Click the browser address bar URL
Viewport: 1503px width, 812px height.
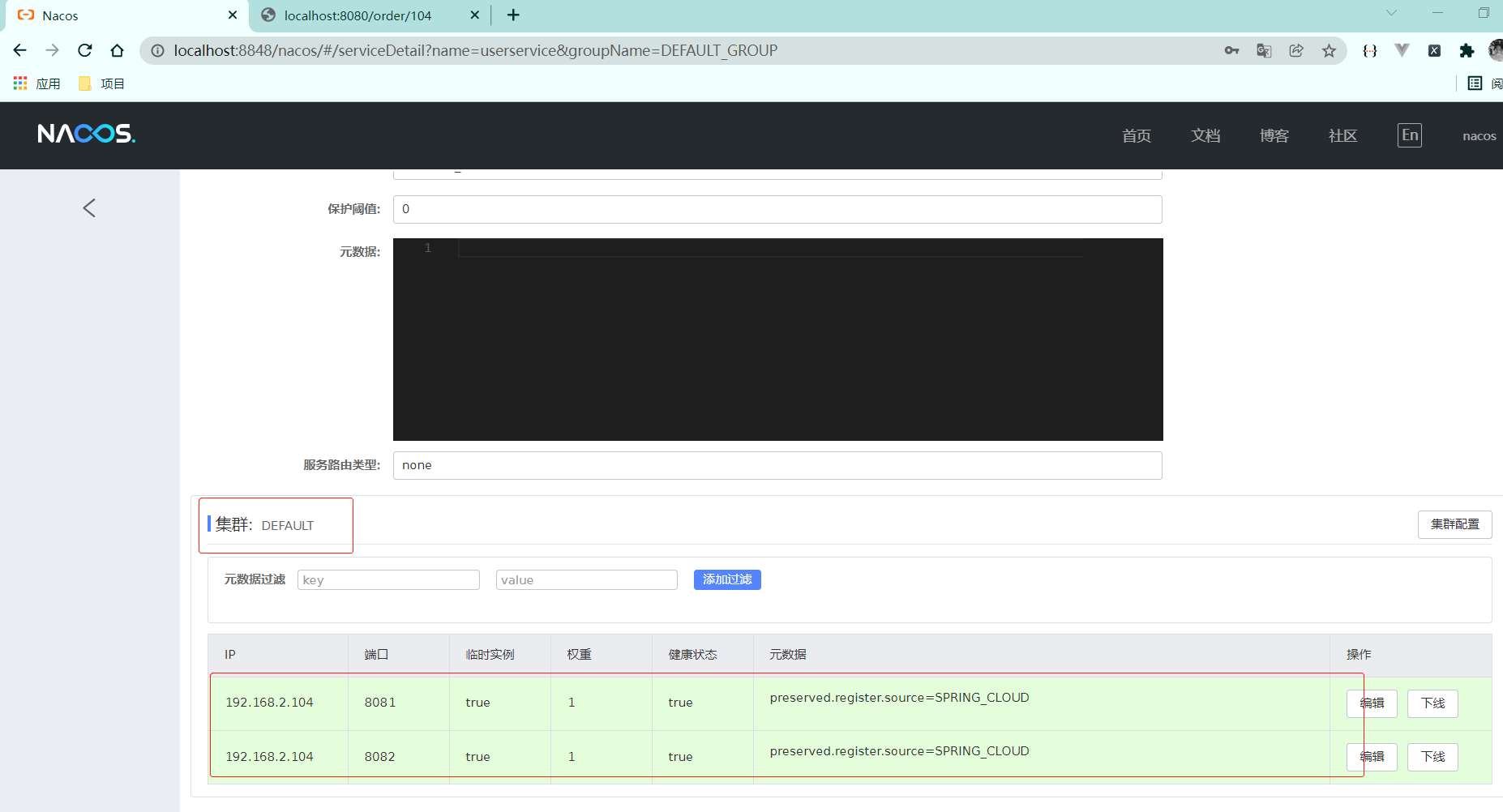point(476,50)
